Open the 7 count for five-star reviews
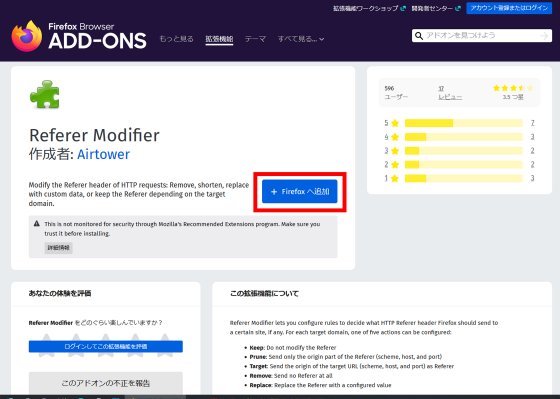 (532, 123)
